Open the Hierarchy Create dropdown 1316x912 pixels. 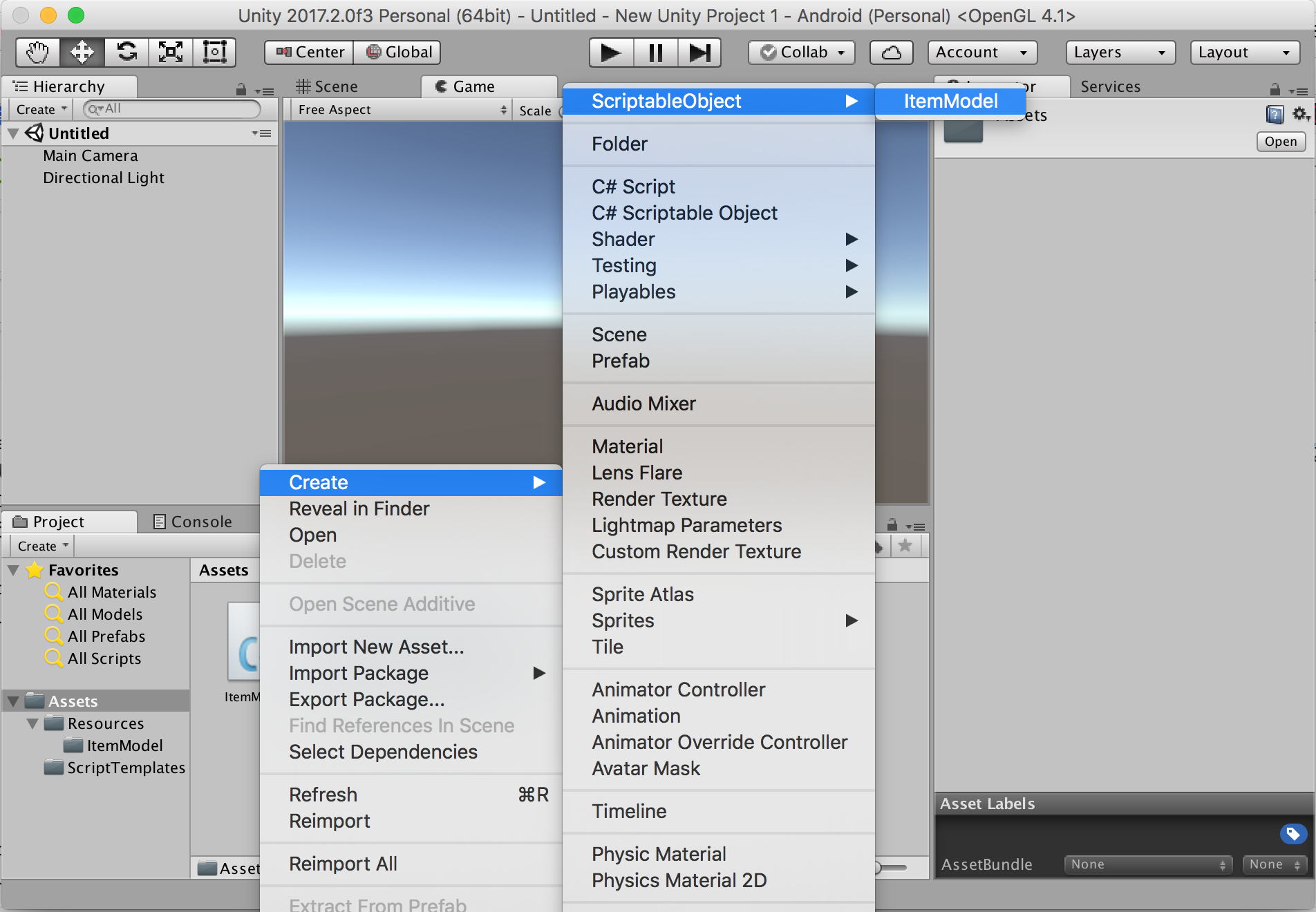42,109
